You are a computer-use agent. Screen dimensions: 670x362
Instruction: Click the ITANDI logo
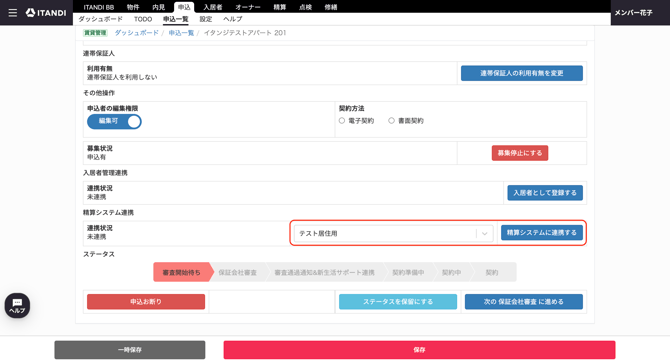[x=46, y=13]
